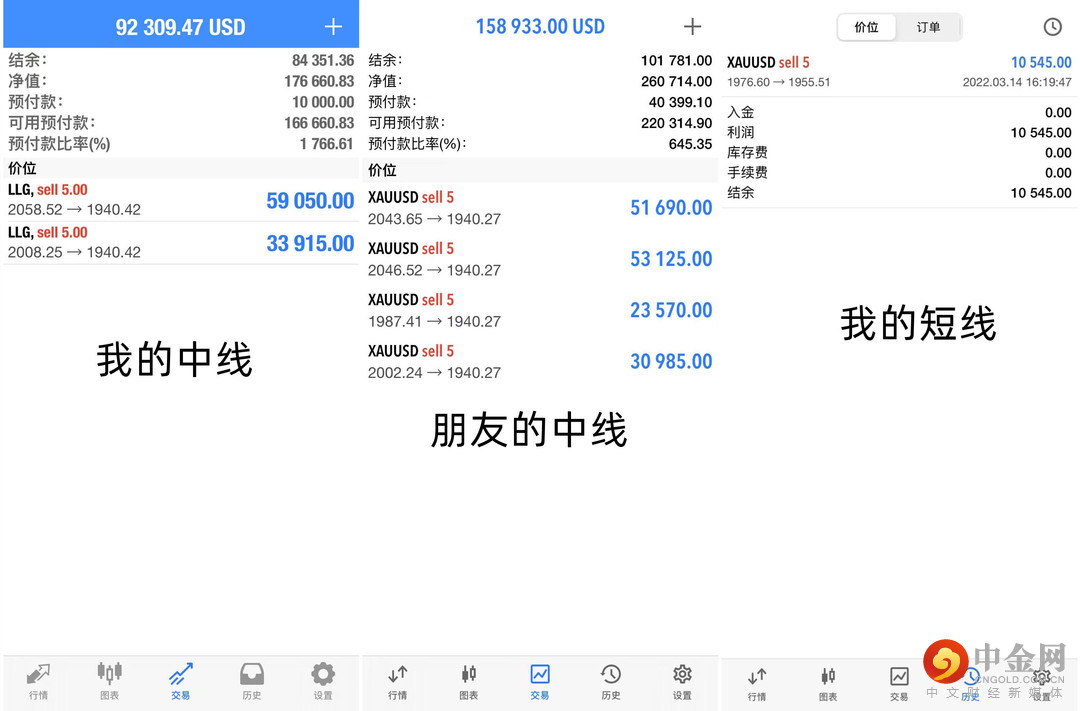Select LLG sell position 2058.52 → 1940.42

tap(181, 200)
